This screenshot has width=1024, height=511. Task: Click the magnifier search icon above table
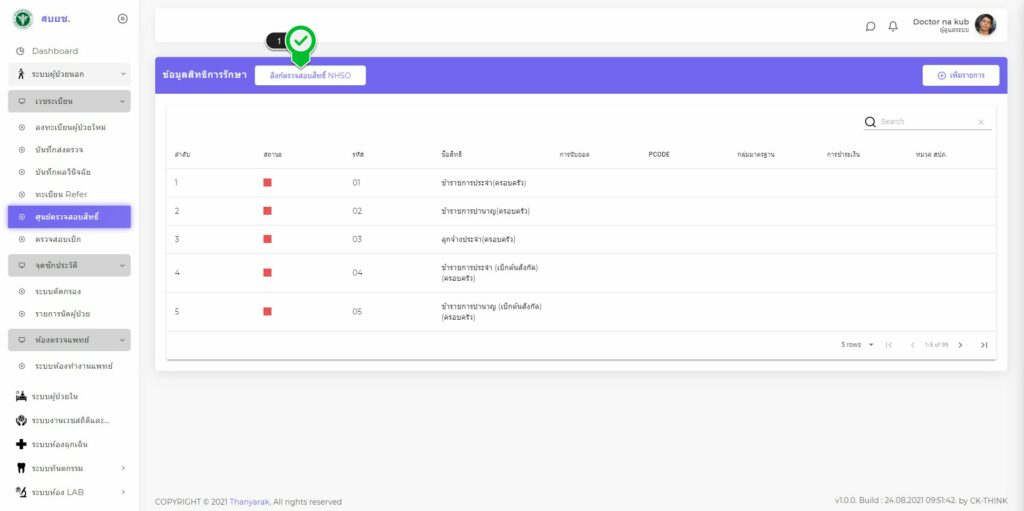[870, 122]
